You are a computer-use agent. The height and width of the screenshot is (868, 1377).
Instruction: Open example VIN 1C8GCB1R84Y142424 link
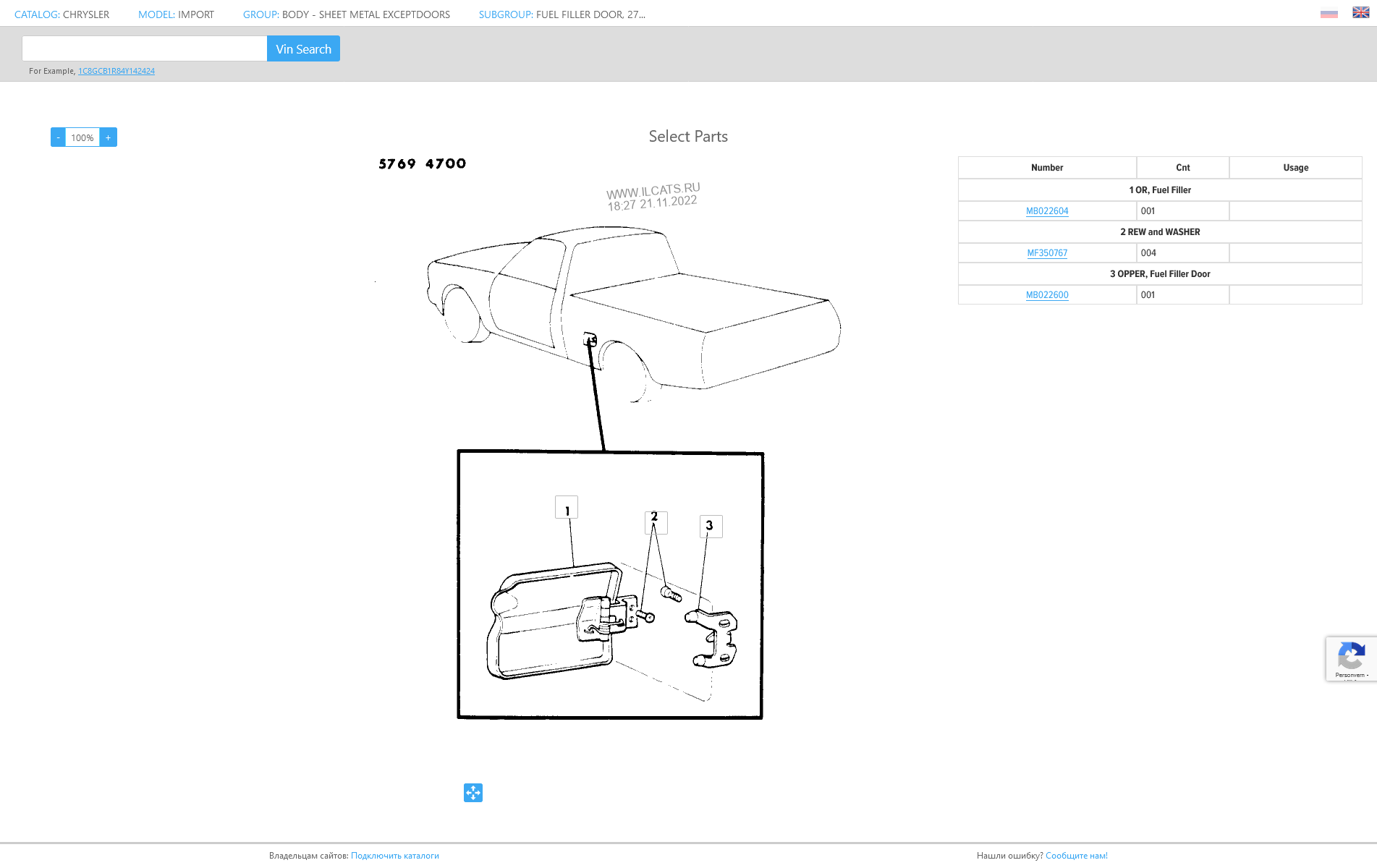116,71
